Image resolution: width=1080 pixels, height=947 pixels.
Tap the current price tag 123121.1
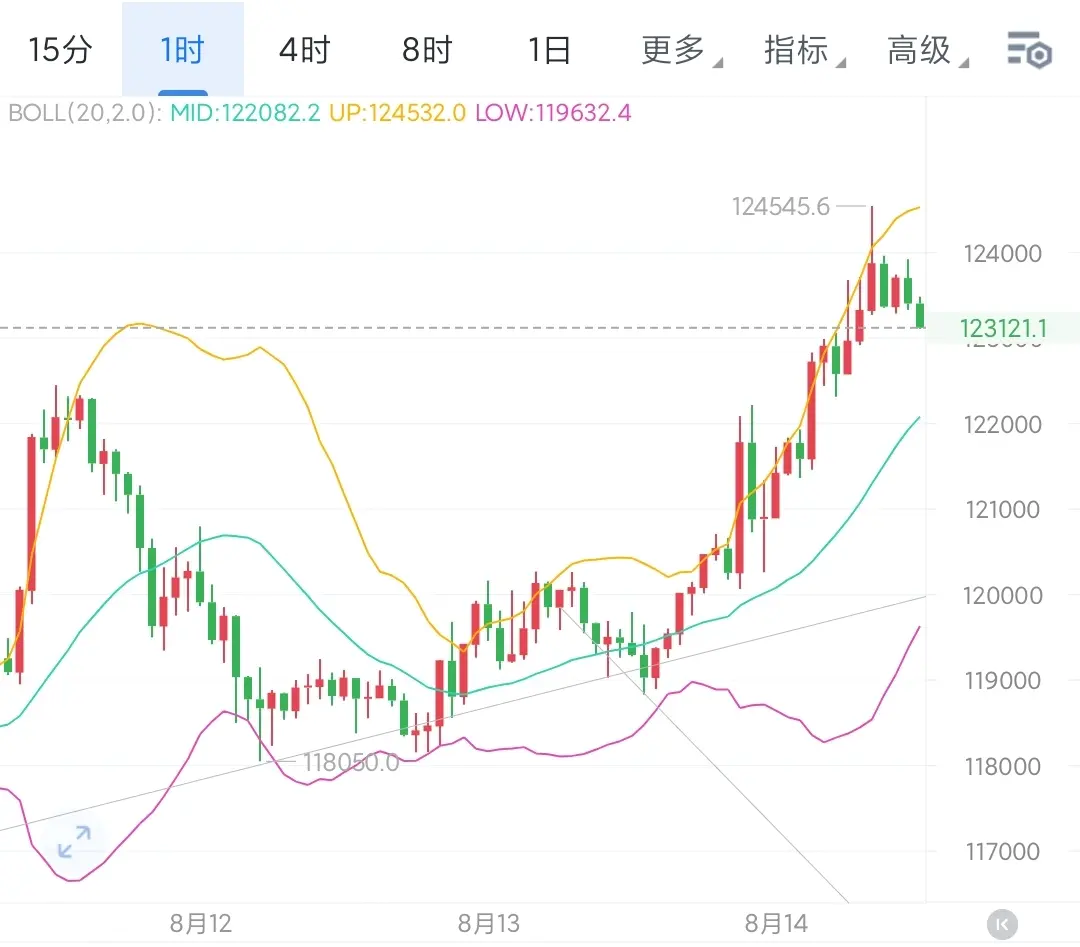coord(1003,329)
